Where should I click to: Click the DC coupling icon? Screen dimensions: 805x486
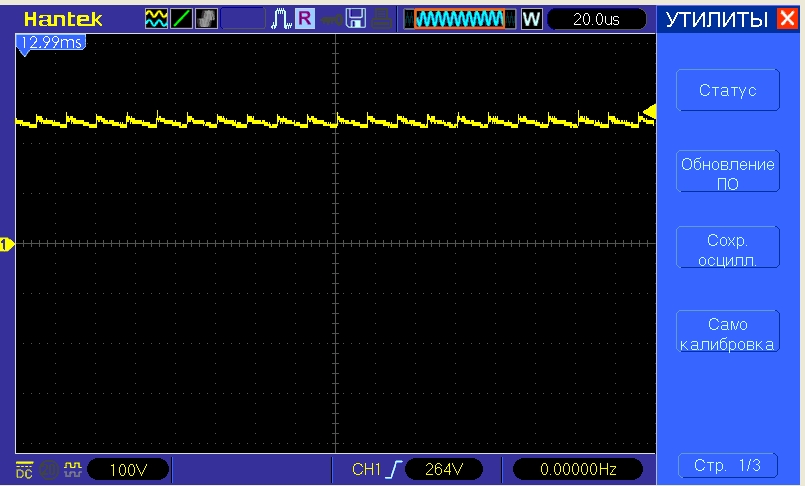tap(23, 468)
